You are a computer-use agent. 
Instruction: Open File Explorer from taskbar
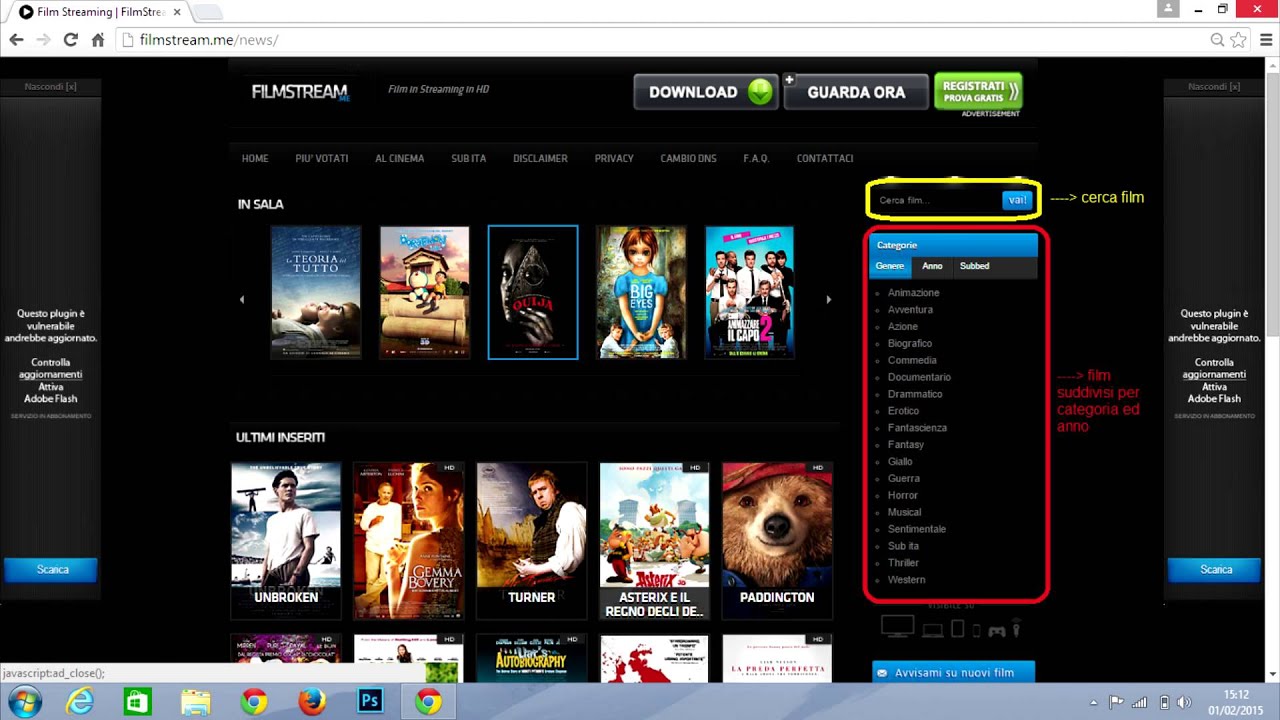point(196,702)
